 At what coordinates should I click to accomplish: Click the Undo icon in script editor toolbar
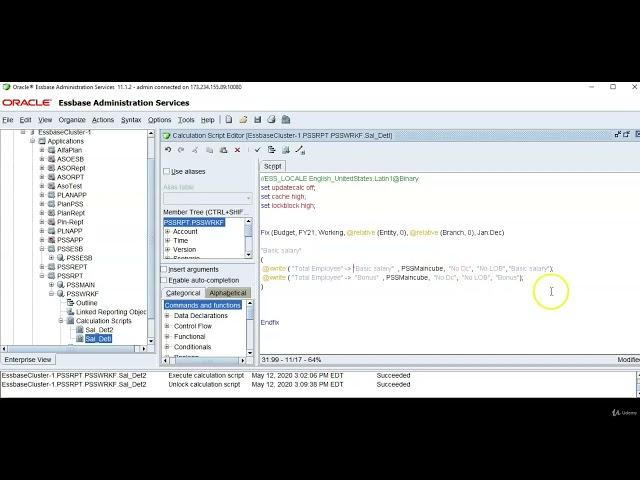(168, 150)
